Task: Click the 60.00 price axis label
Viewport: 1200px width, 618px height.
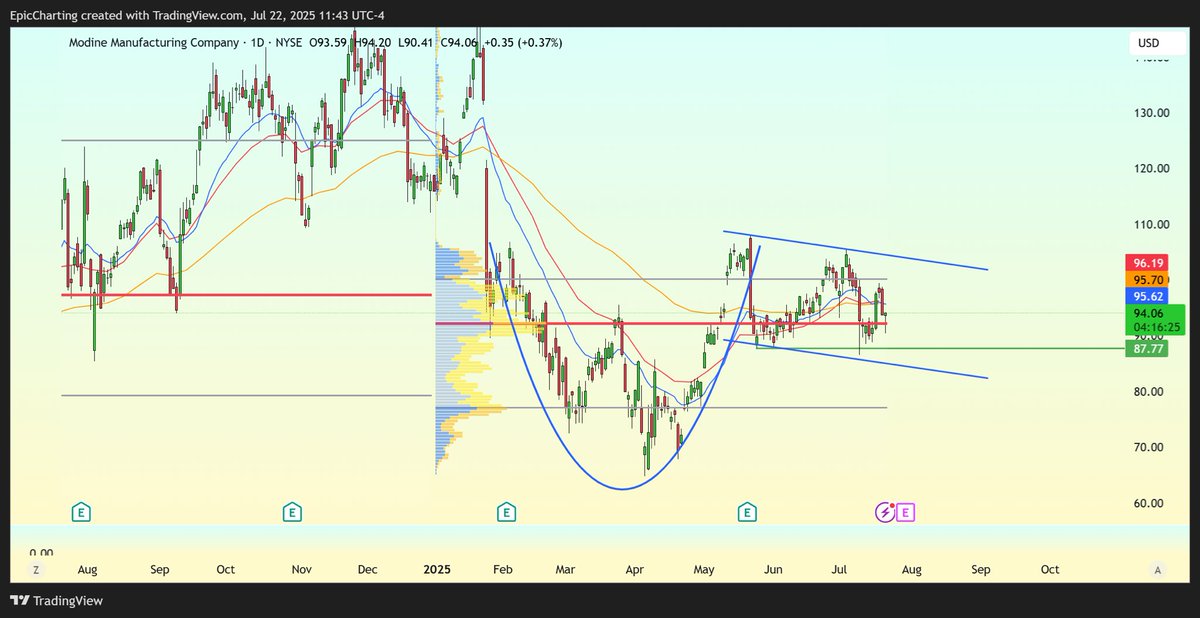Action: tap(1150, 503)
